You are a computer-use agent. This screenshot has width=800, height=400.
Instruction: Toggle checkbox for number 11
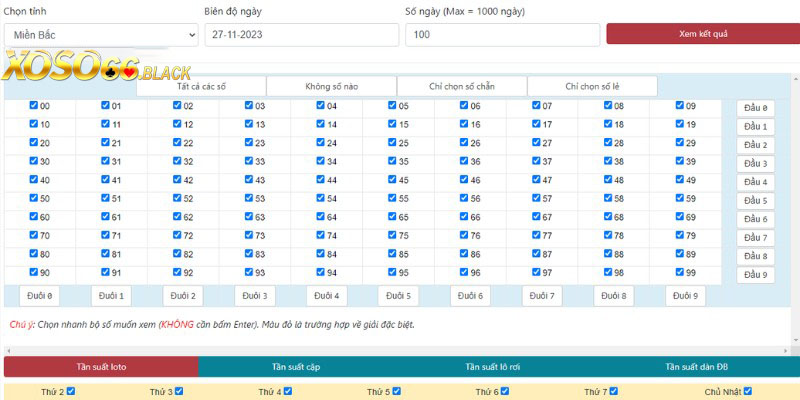[x=105, y=123]
